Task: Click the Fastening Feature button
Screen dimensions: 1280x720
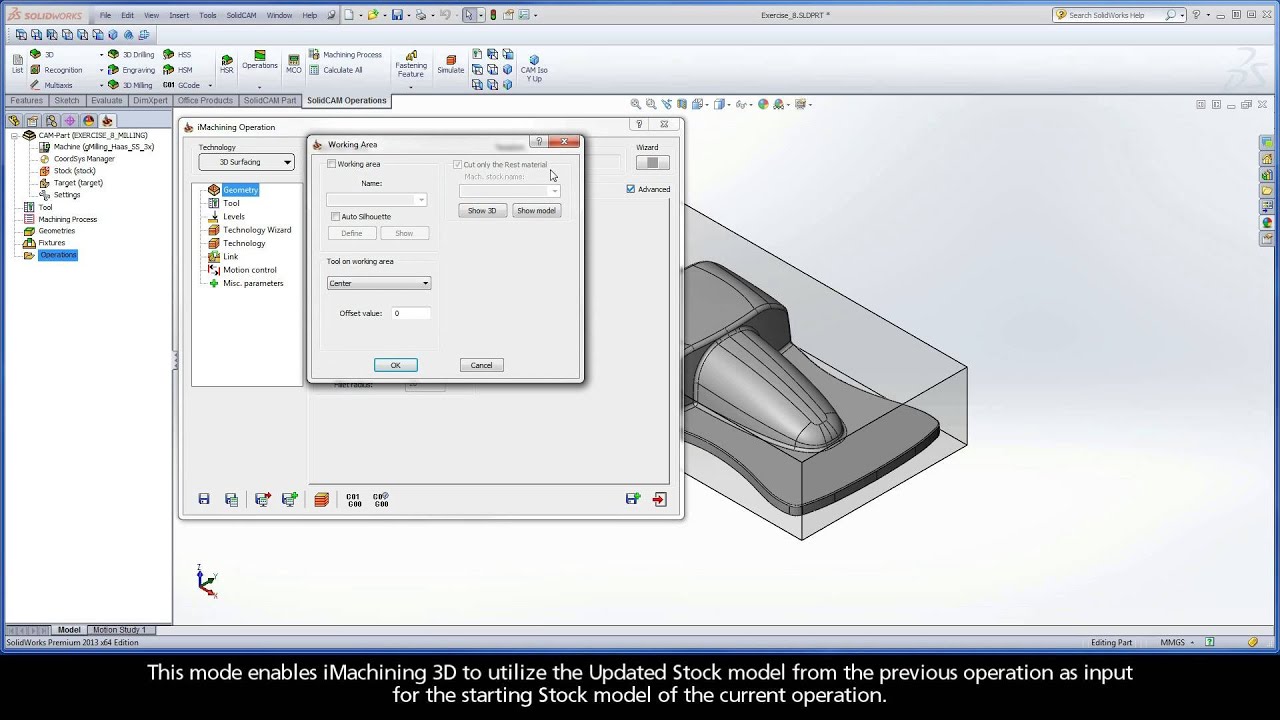Action: point(411,63)
